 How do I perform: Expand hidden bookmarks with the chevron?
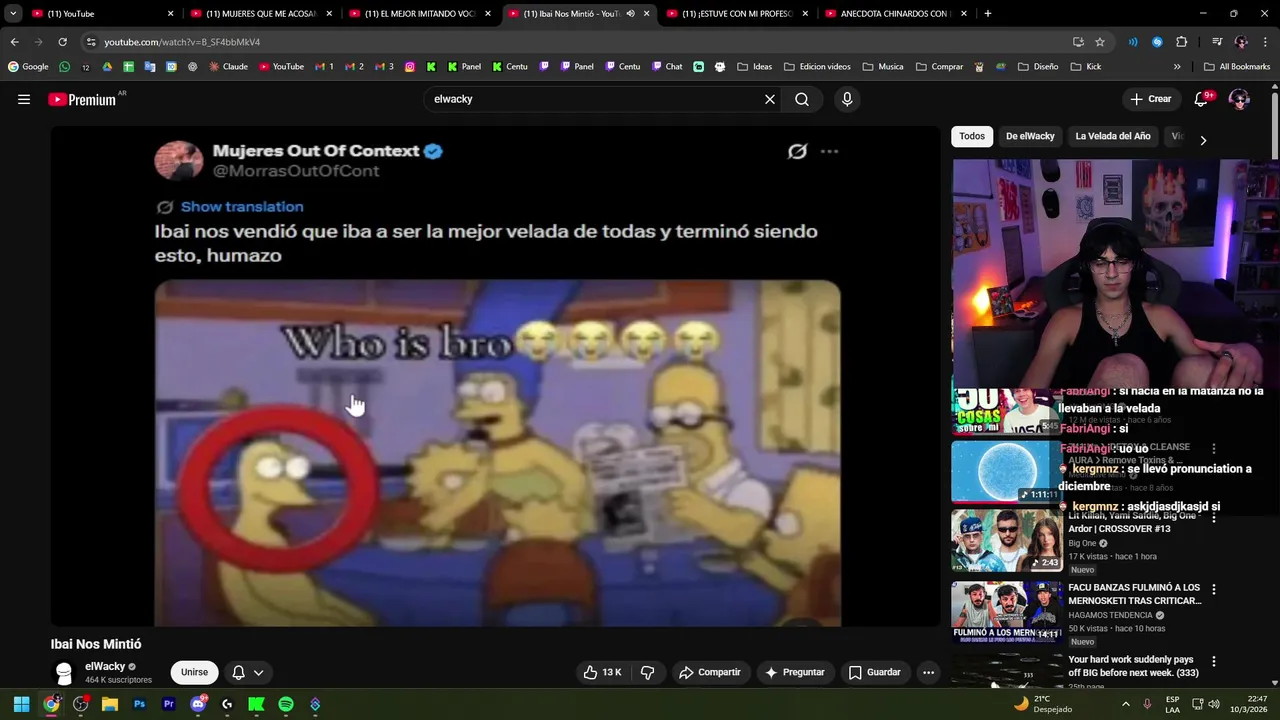(x=1177, y=67)
